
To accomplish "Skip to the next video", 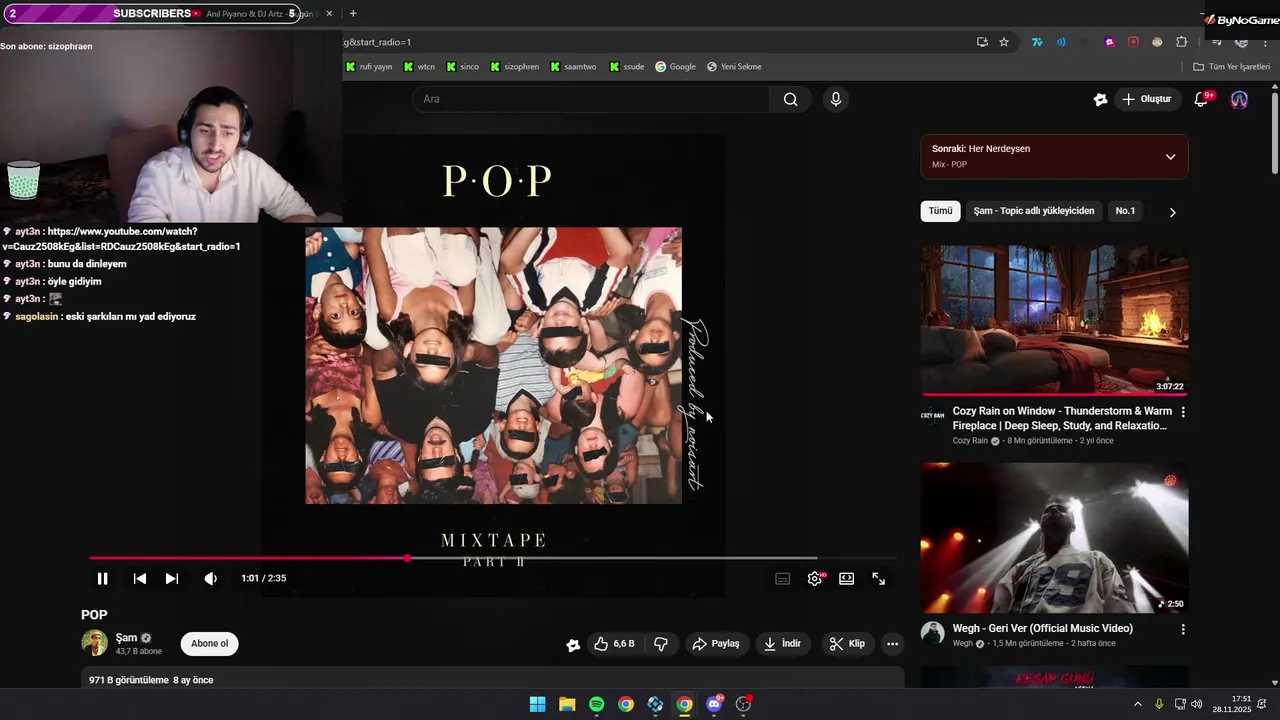I will coord(172,578).
